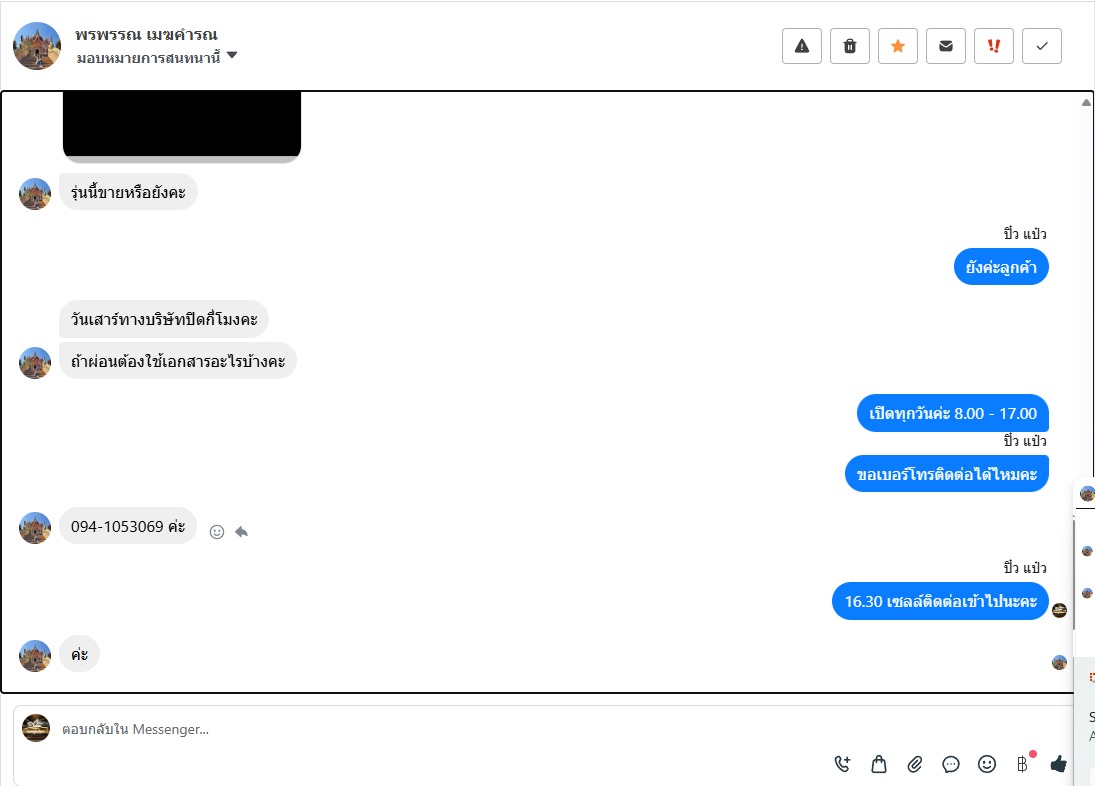This screenshot has height=786, width=1095.
Task: Open the baht payment request icon
Action: coord(1022,764)
